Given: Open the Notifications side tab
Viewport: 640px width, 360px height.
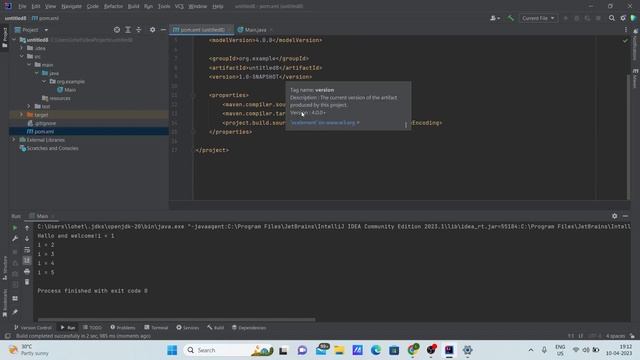Looking at the screenshot, I should 635,45.
